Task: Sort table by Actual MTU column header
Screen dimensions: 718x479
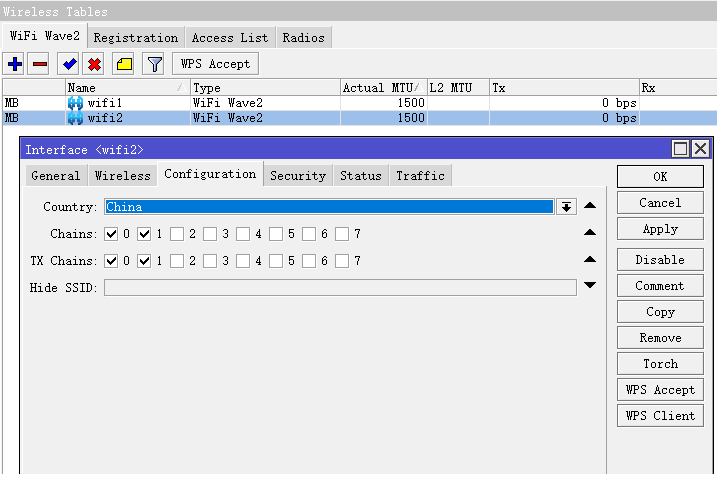Action: tap(382, 88)
